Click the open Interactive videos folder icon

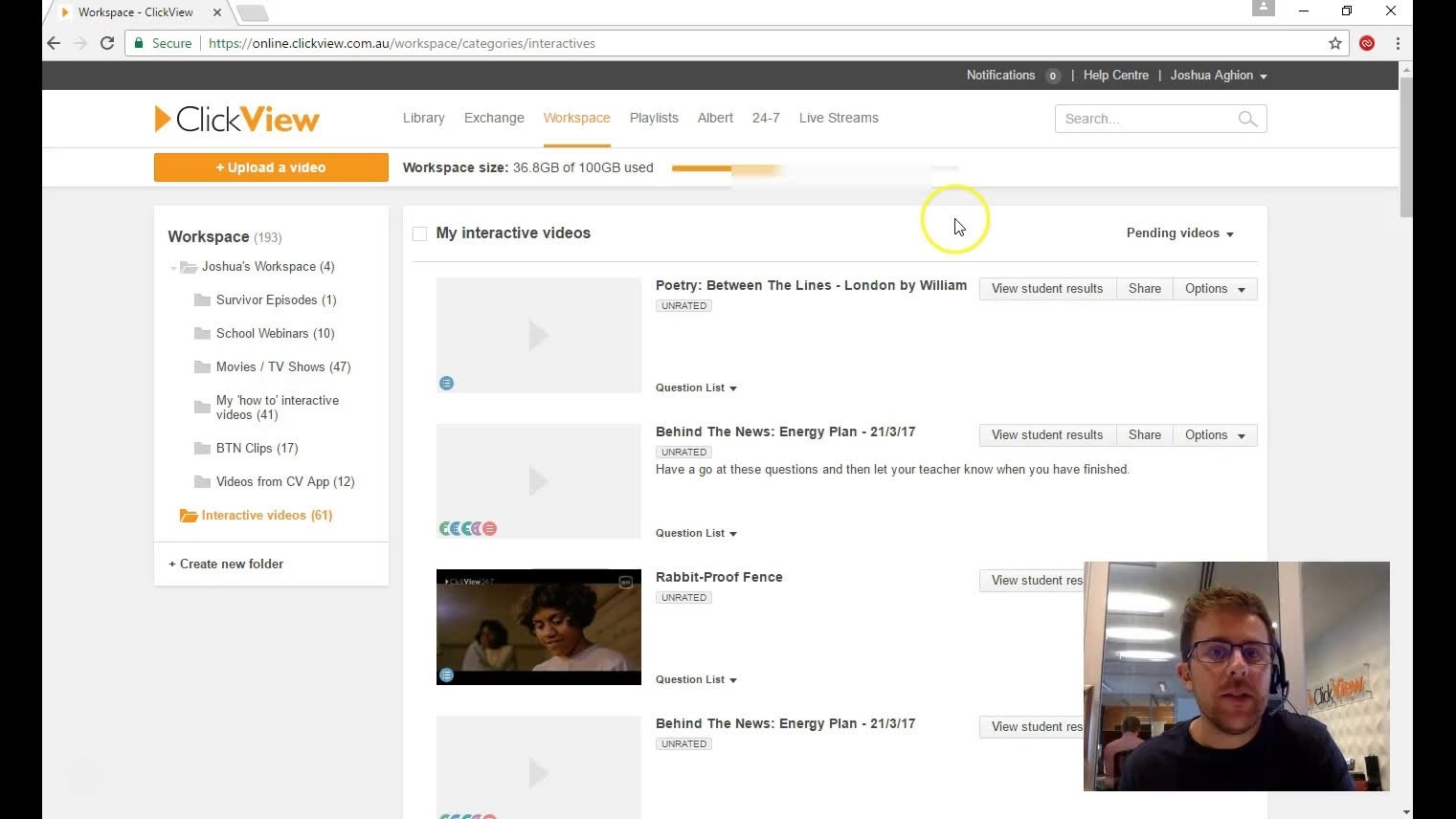pos(189,515)
